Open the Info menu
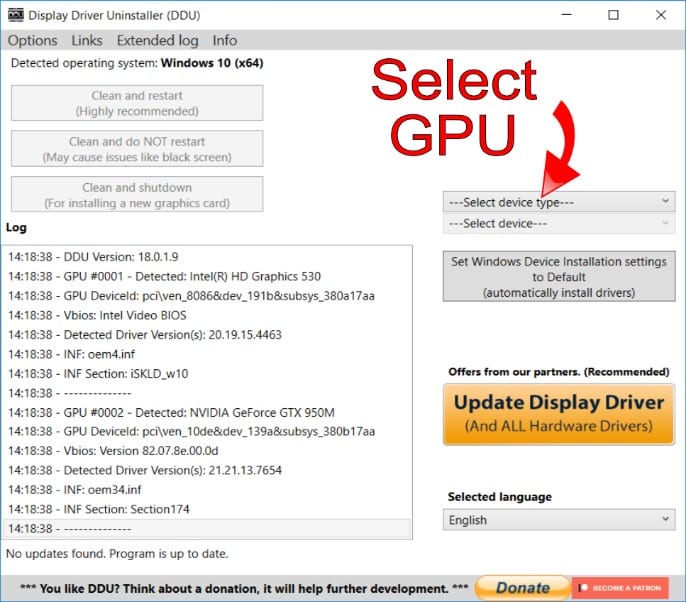 (225, 40)
